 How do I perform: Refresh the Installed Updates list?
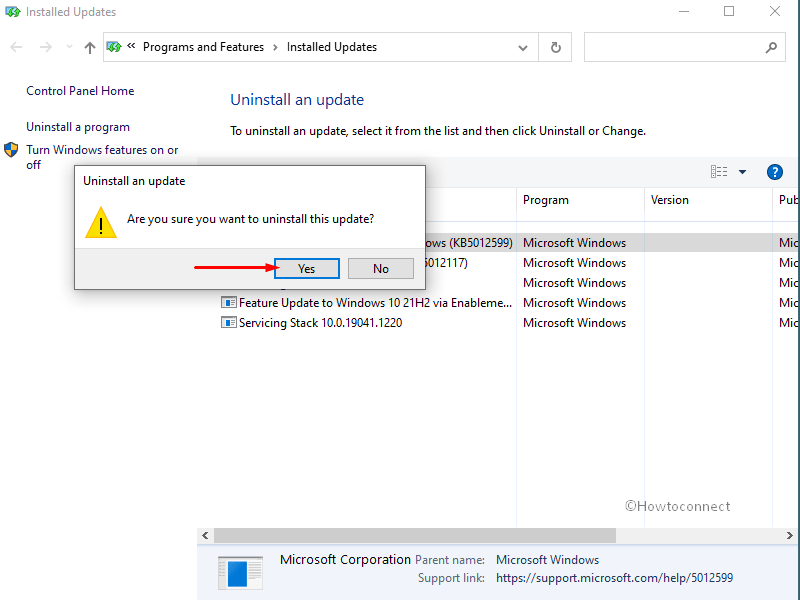tap(556, 47)
